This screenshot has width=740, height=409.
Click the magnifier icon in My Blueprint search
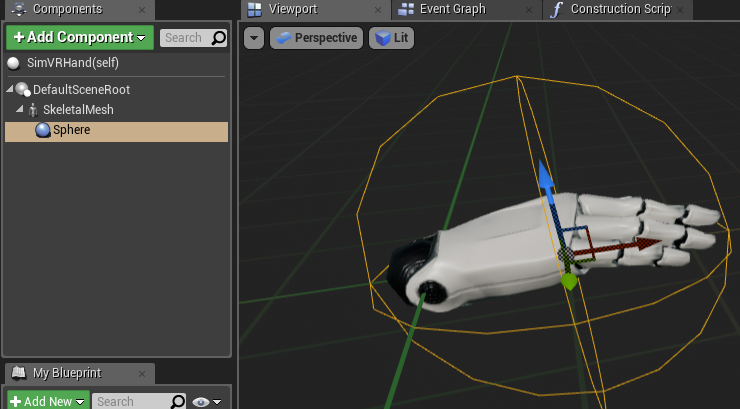click(x=178, y=401)
